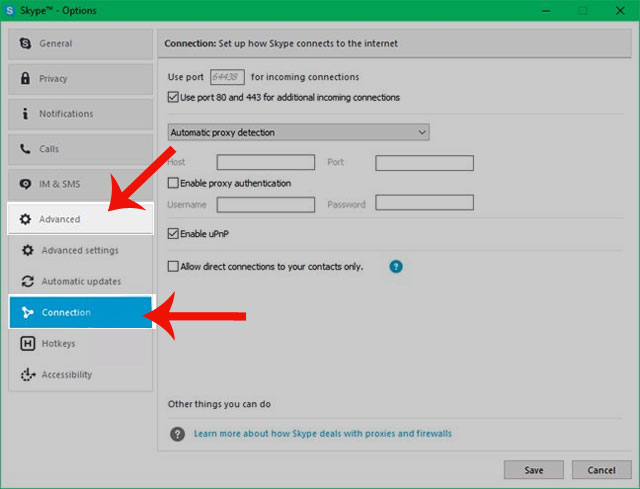Viewport: 640px width, 489px height.
Task: Open the Privacy options section
Action: coord(80,79)
